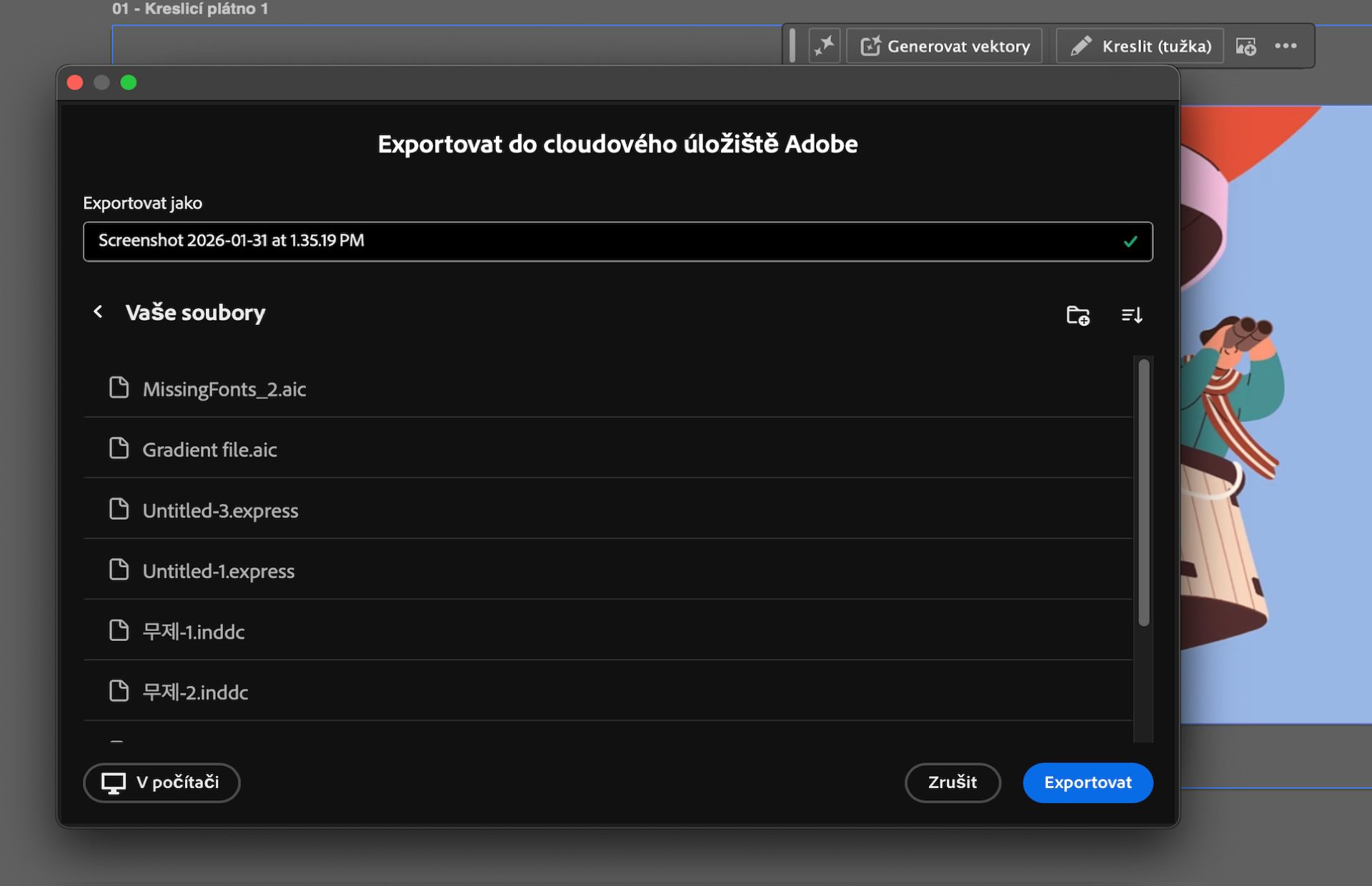Collapse Vaše soubory with back chevron
This screenshot has width=1372, height=886.
coord(98,312)
